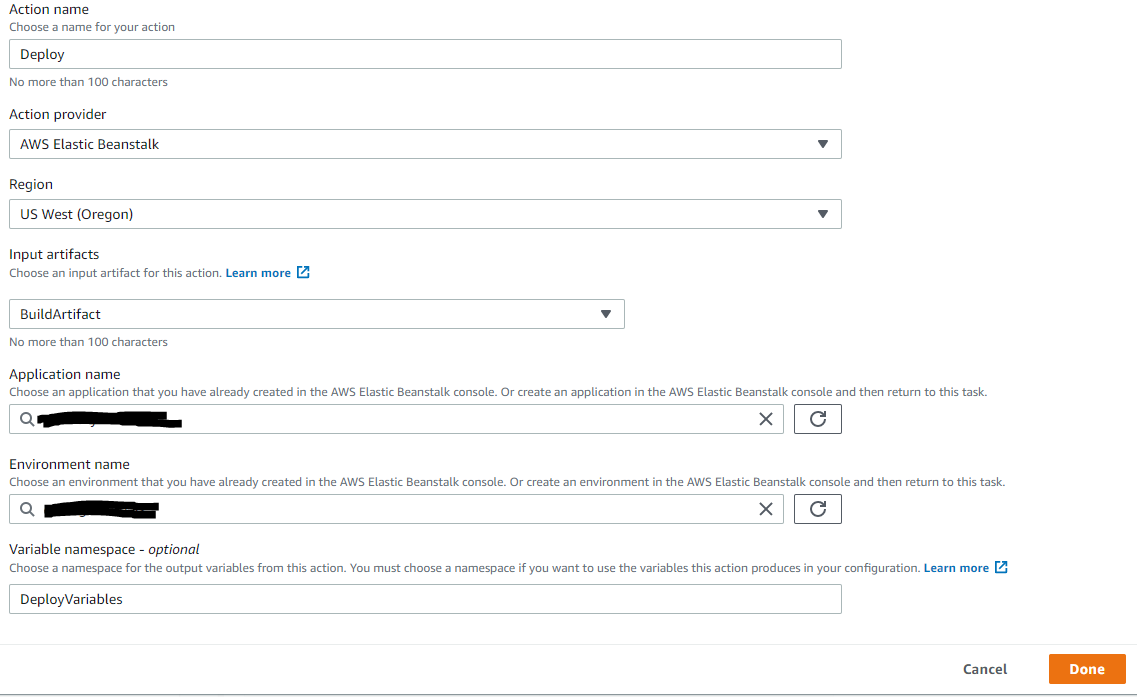Click the Action provider label
This screenshot has width=1137, height=697.
(x=57, y=115)
